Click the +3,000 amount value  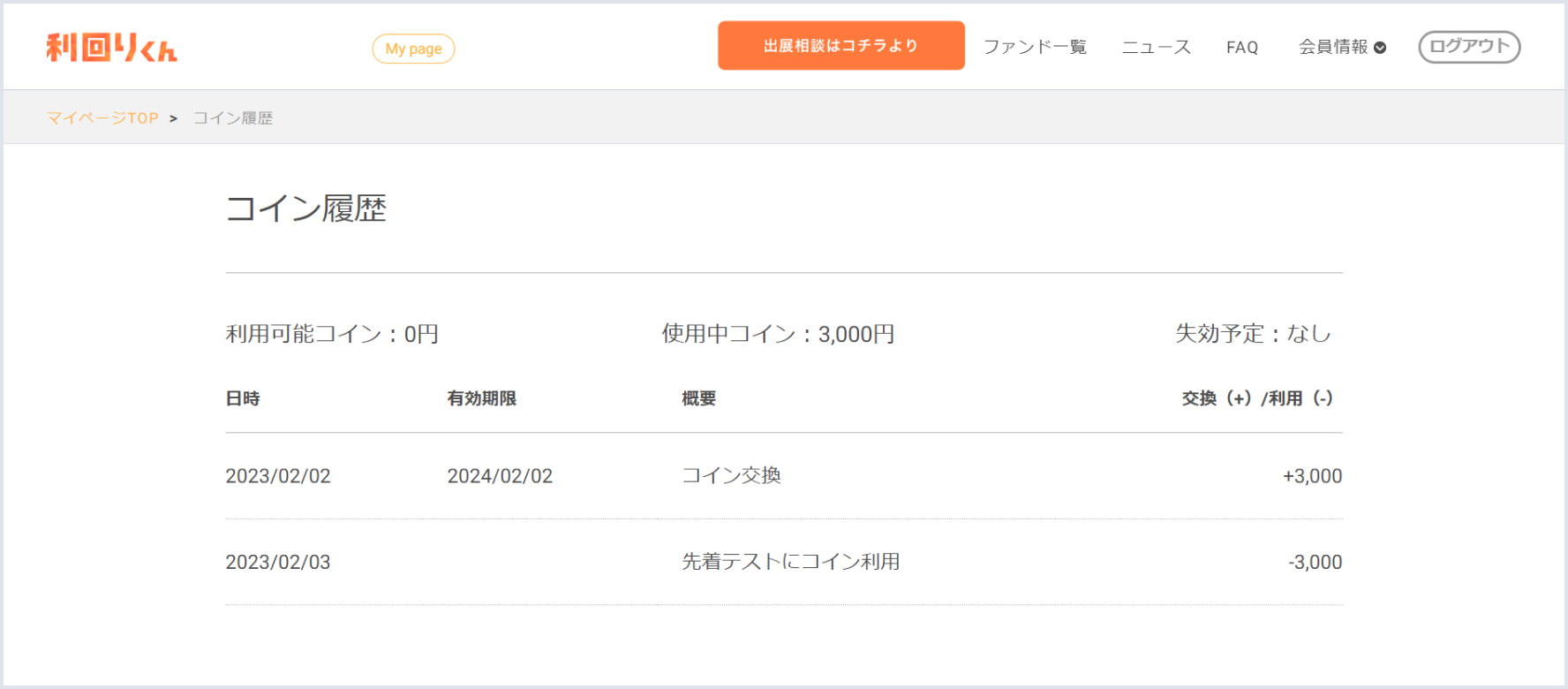click(x=1312, y=476)
